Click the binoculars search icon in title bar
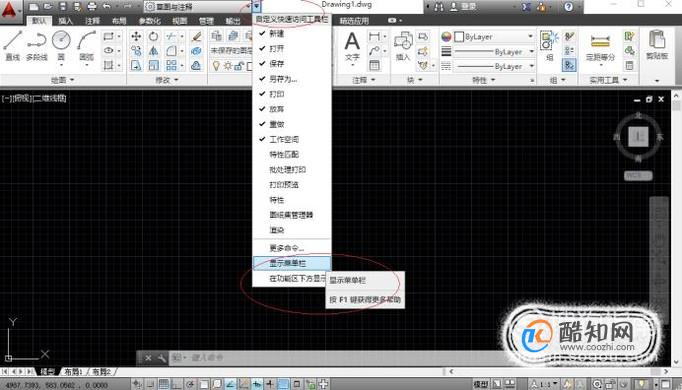Image resolution: width=682 pixels, height=390 pixels. pyautogui.click(x=439, y=7)
